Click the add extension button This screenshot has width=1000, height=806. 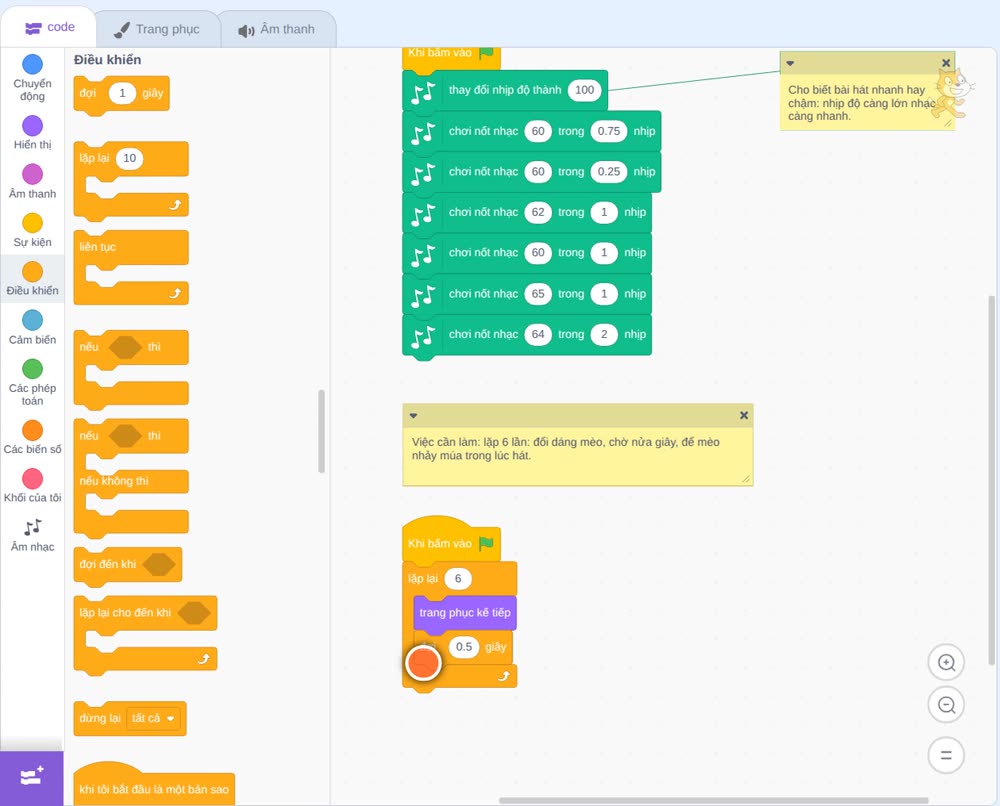(x=32, y=777)
